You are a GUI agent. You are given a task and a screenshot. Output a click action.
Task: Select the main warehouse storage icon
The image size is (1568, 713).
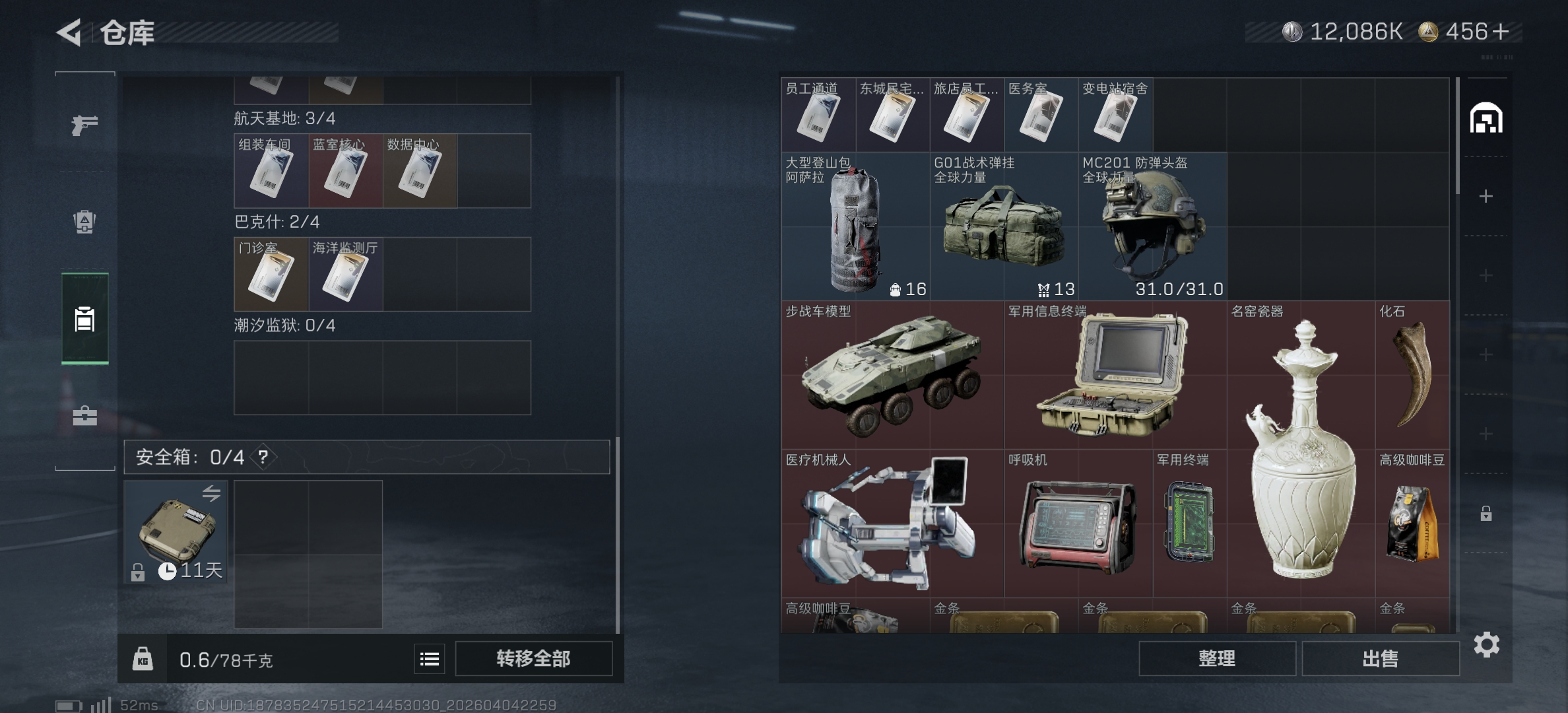click(1486, 118)
